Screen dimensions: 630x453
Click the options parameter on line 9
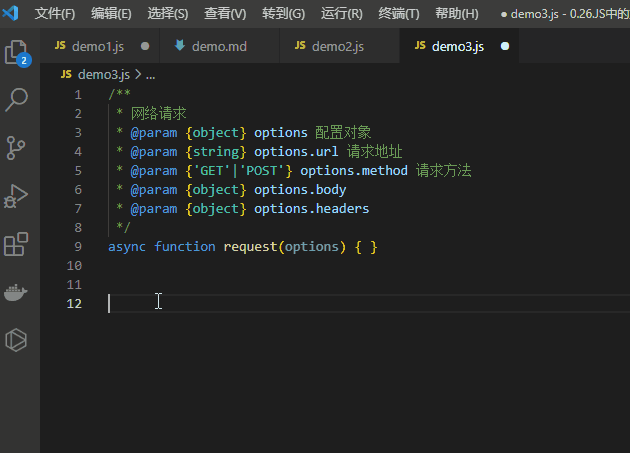point(312,247)
